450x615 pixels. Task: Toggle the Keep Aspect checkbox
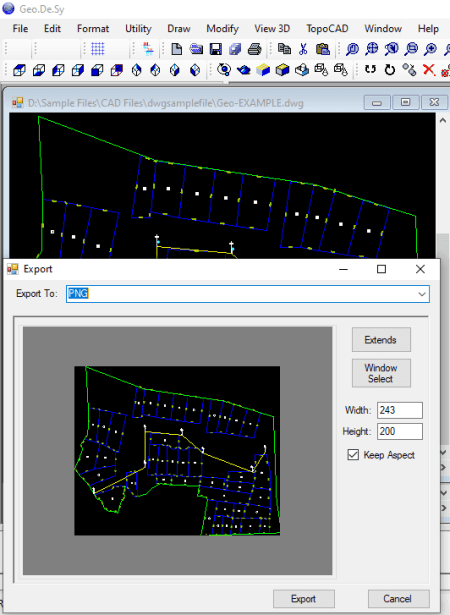click(353, 455)
